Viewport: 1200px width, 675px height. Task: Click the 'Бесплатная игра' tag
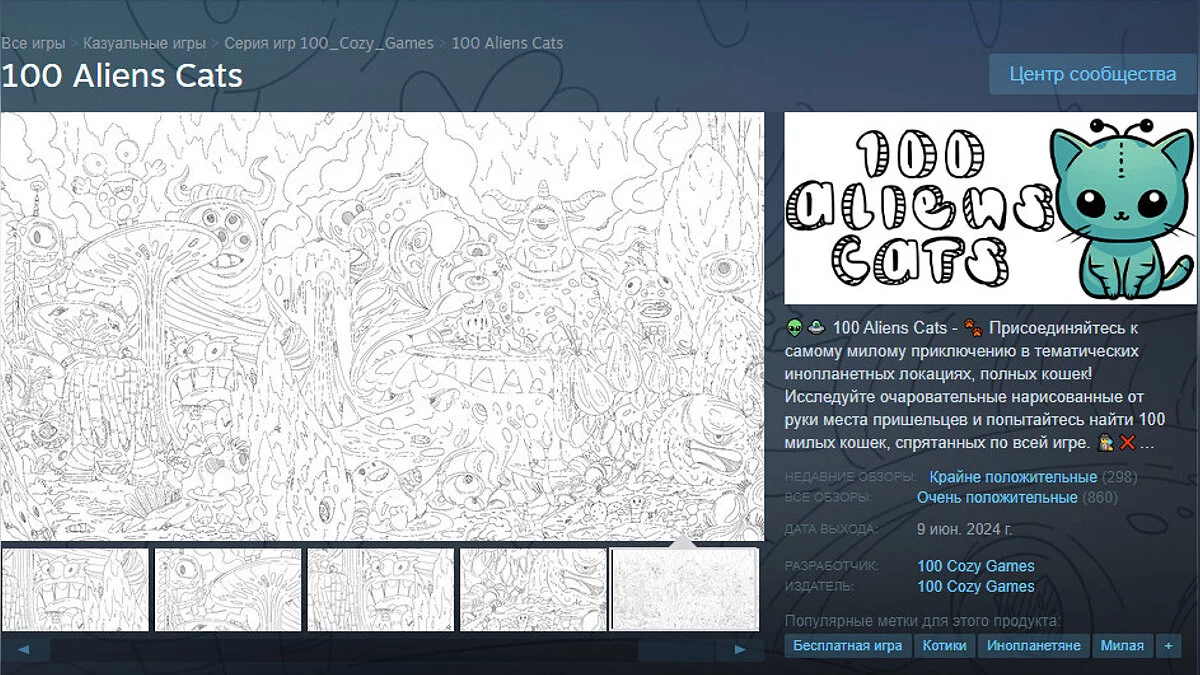(x=848, y=646)
